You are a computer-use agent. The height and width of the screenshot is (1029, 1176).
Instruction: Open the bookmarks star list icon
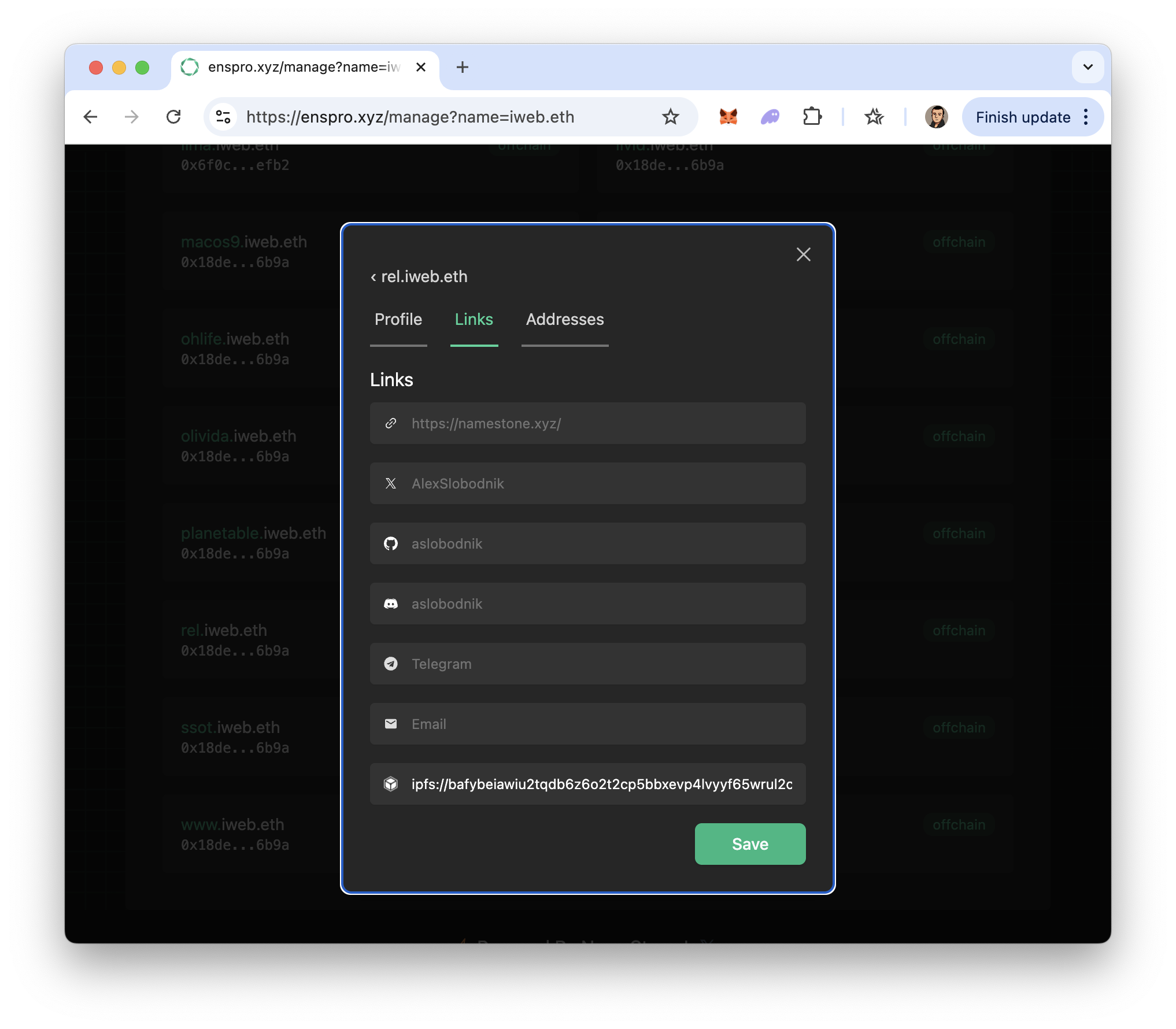[x=874, y=117]
